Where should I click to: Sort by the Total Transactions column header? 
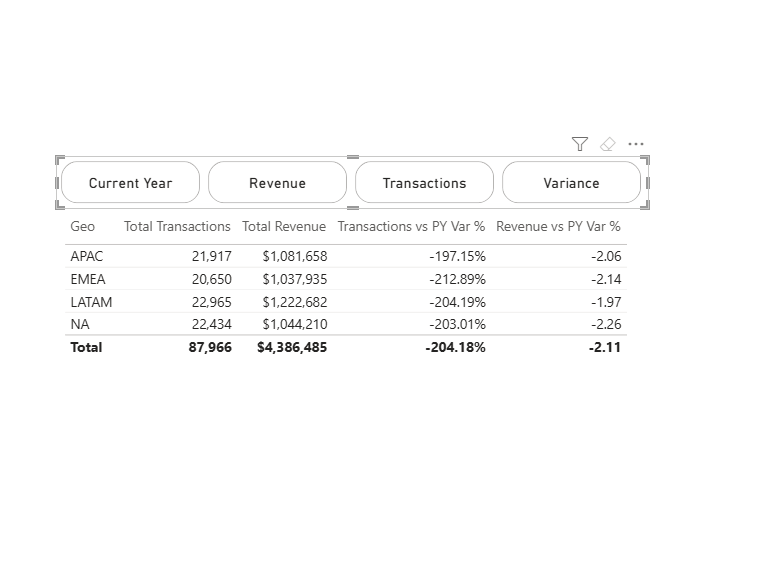click(177, 226)
